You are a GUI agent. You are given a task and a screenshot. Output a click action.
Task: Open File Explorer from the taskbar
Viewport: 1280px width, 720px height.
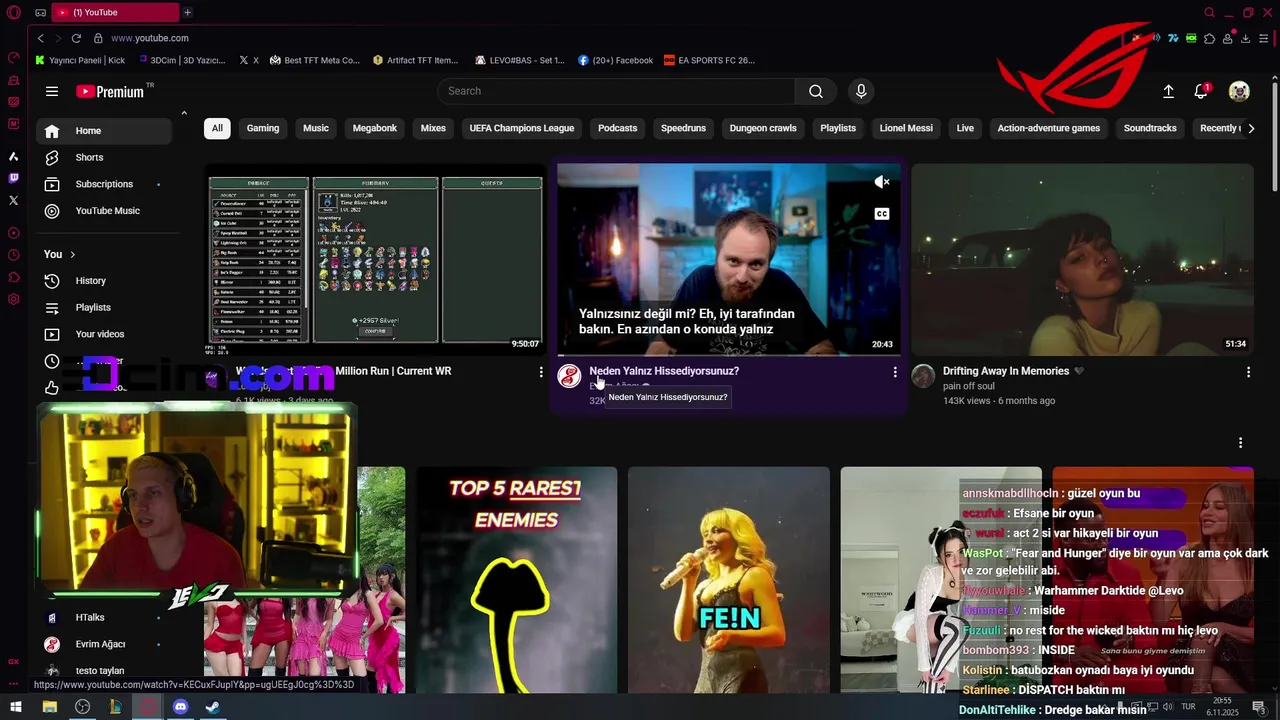49,707
